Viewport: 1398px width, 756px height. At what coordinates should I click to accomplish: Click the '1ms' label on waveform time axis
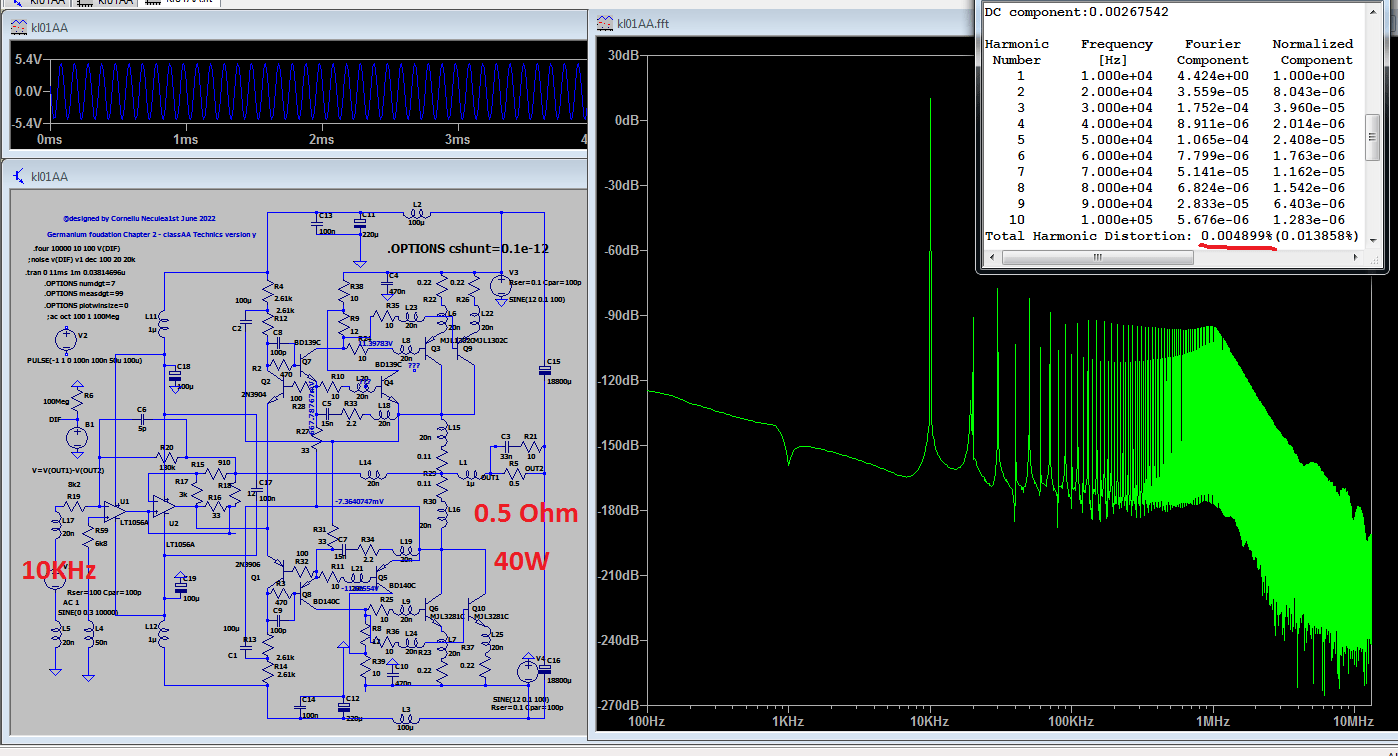(186, 139)
